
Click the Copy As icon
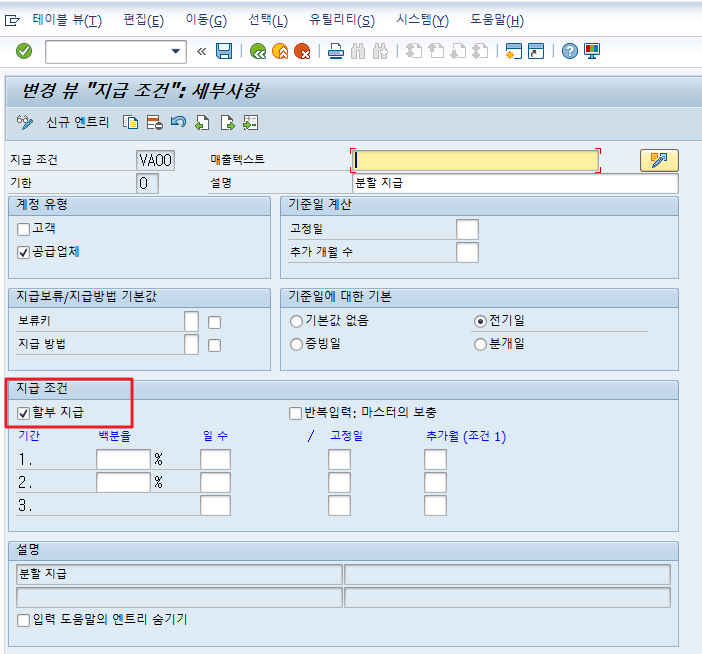coord(130,122)
